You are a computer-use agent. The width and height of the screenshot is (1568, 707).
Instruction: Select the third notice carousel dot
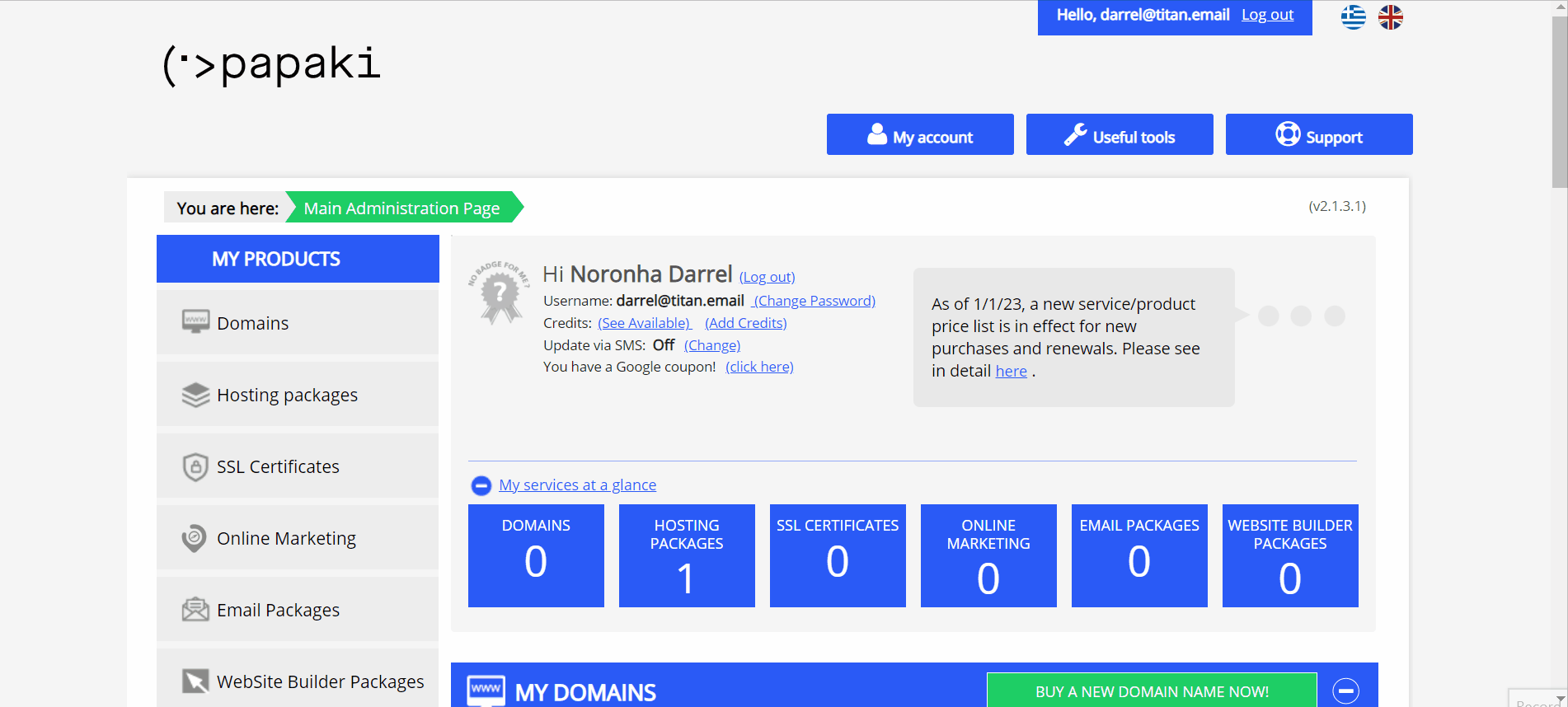[x=1335, y=316]
